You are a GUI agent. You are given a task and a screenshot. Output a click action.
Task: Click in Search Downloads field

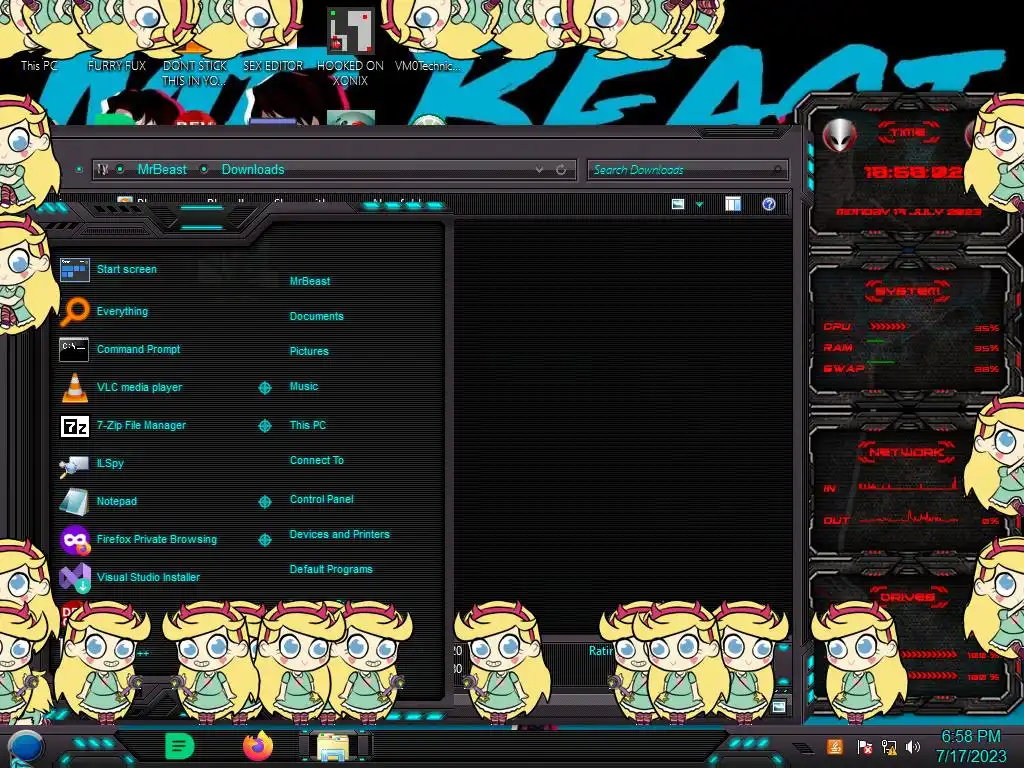point(687,170)
